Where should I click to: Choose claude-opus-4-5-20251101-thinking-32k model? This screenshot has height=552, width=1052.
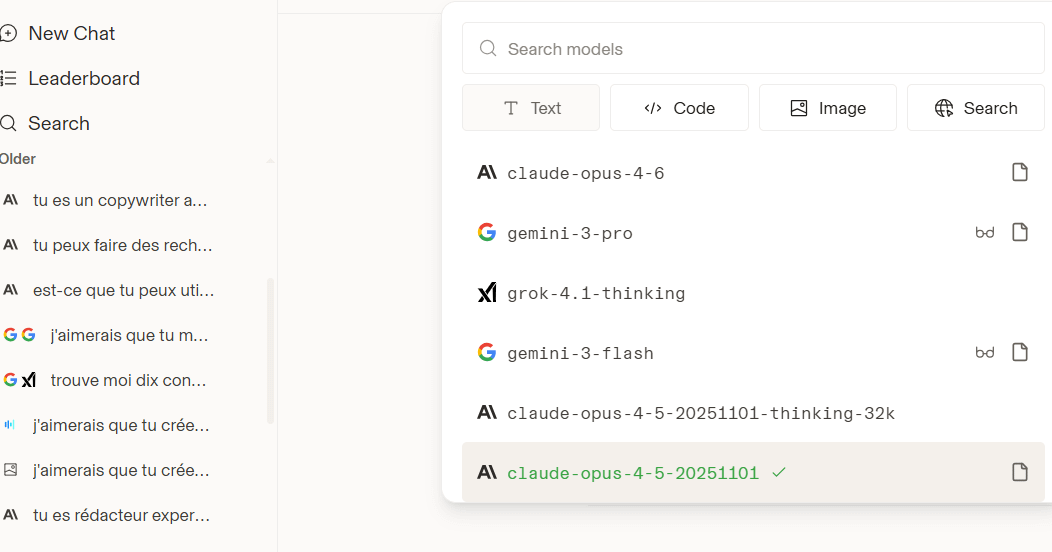pos(753,413)
